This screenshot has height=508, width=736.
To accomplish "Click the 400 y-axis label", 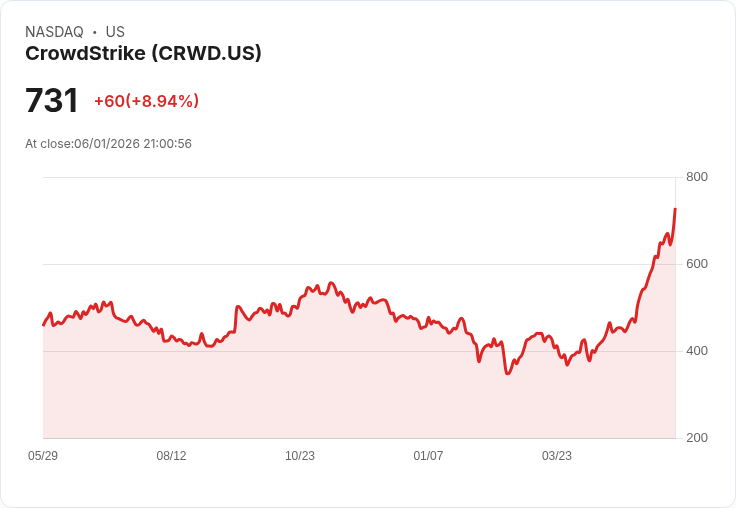I will point(697,351).
